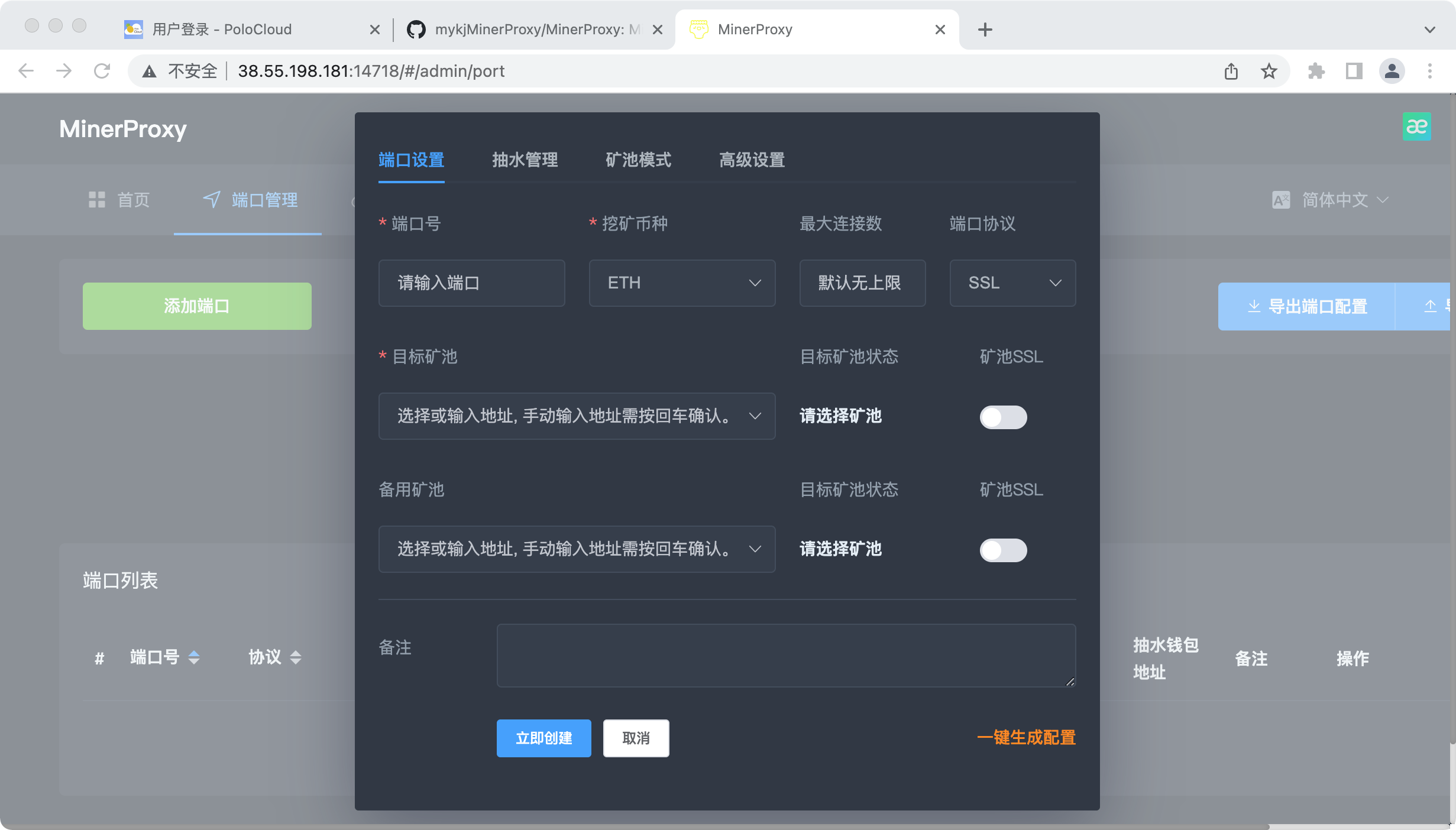
Task: Click inside the 请输入端口 input field
Action: 471,283
